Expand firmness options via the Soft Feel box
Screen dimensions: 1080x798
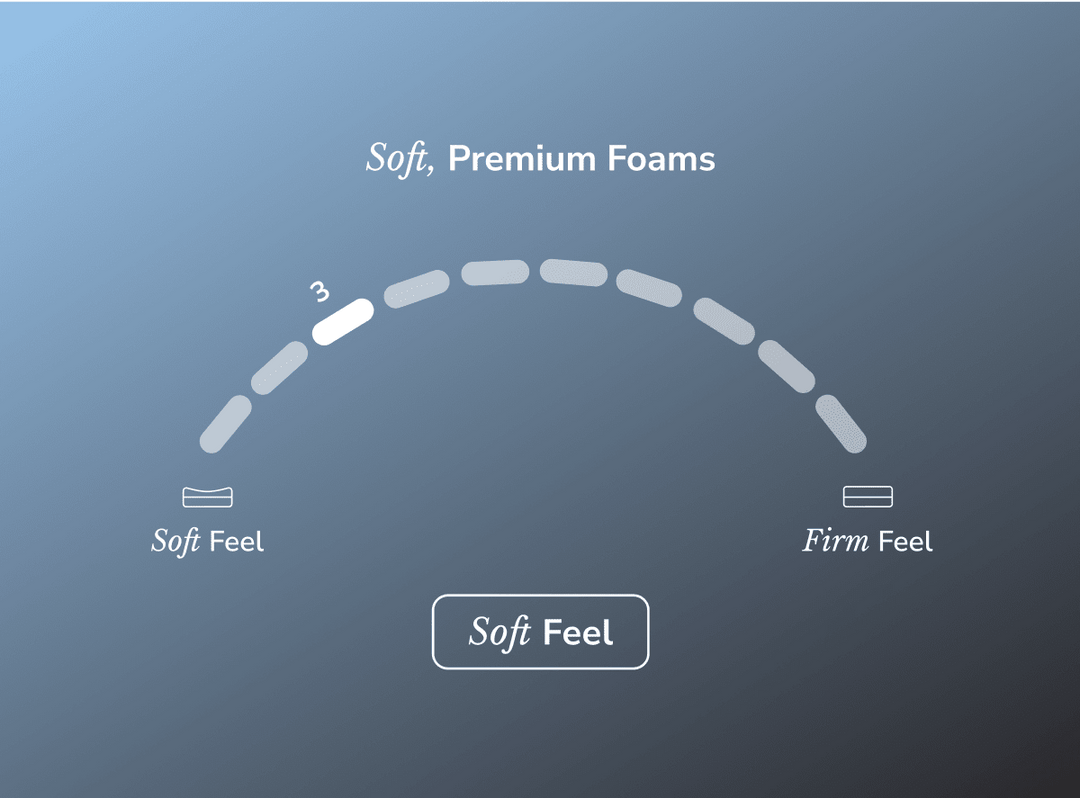(540, 632)
